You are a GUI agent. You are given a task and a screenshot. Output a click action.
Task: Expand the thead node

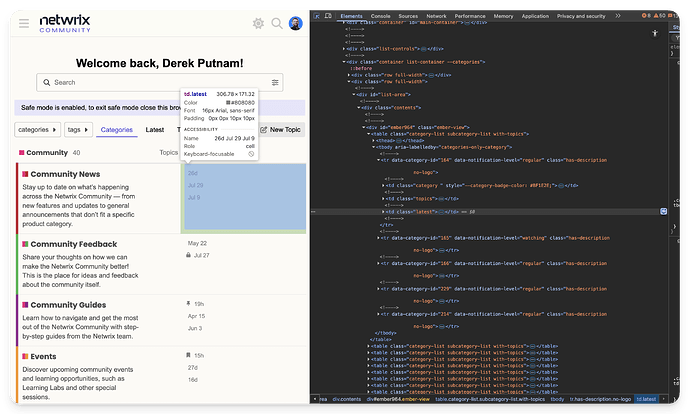tap(374, 140)
